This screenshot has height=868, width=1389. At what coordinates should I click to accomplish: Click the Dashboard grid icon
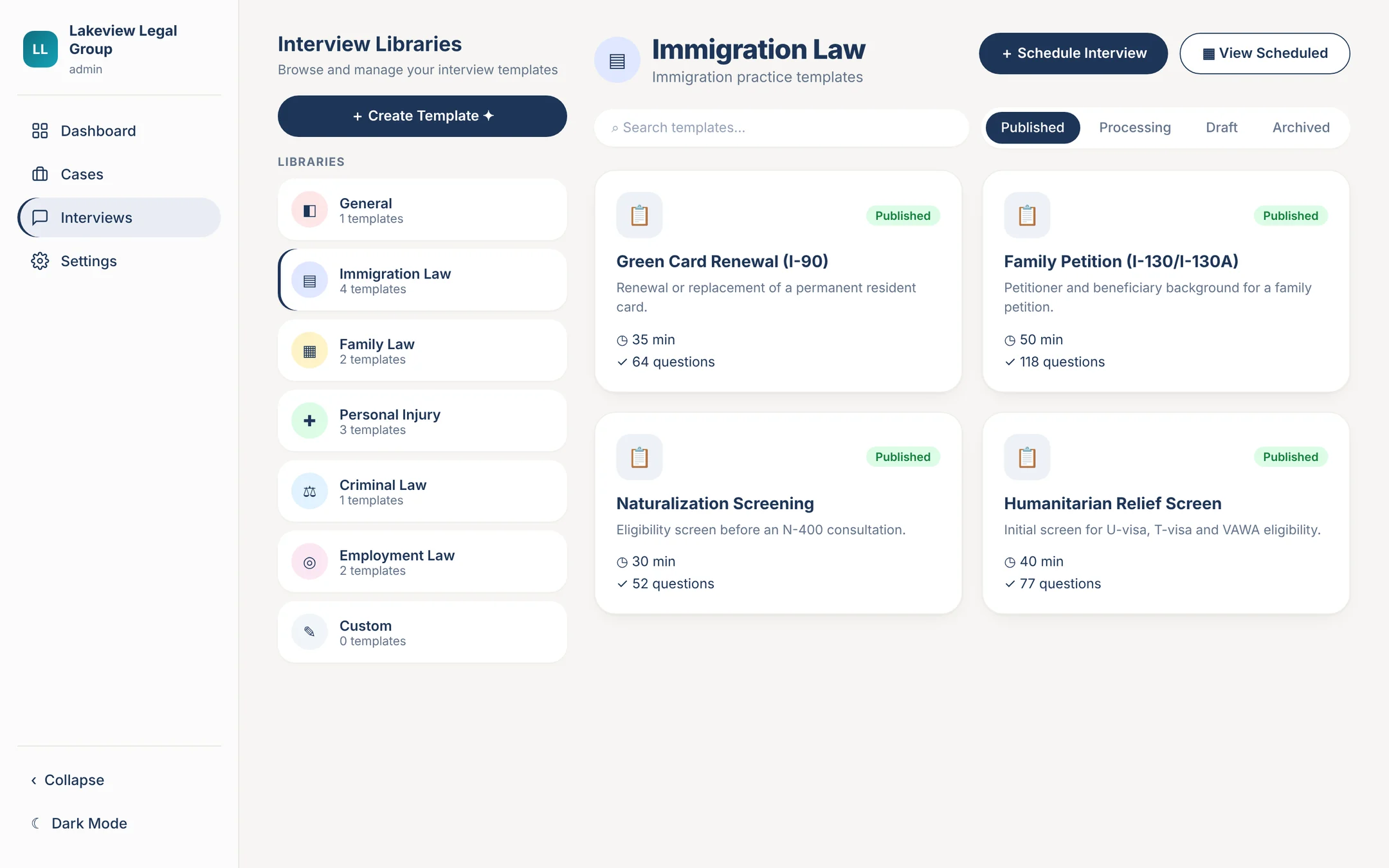(x=40, y=131)
